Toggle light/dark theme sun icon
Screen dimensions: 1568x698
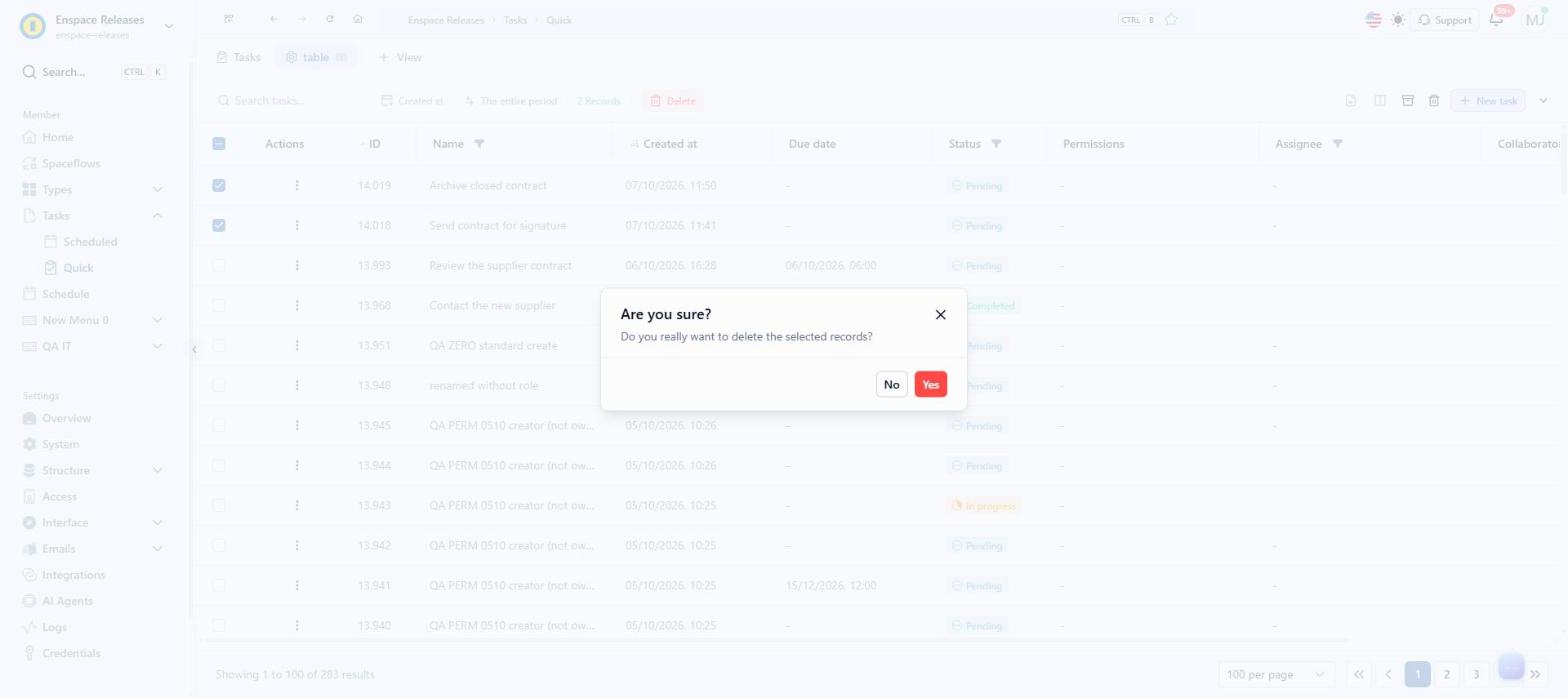click(x=1398, y=19)
